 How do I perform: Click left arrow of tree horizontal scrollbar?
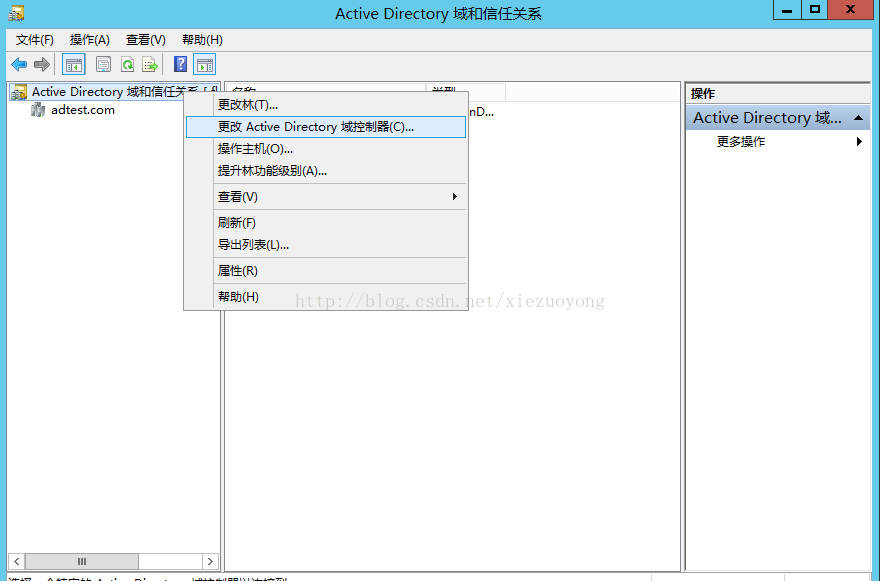coord(17,561)
